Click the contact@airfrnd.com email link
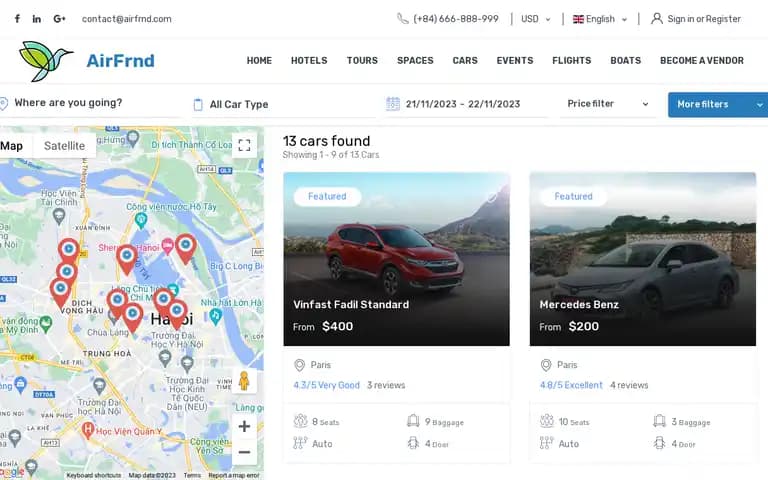Viewport: 768px width, 480px height. (x=126, y=19)
